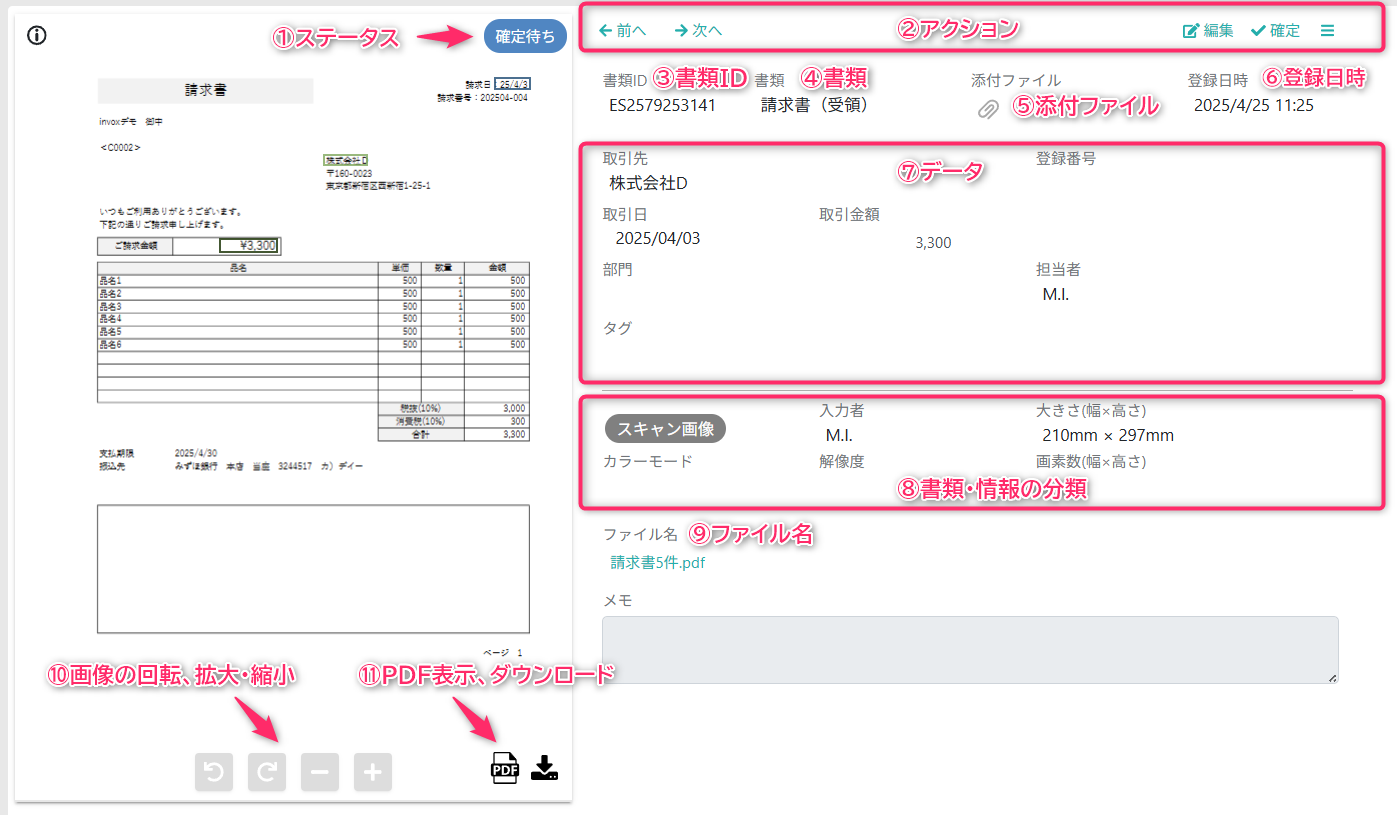Rotate the image counterclockwise
This screenshot has height=815, width=1397.
click(214, 772)
